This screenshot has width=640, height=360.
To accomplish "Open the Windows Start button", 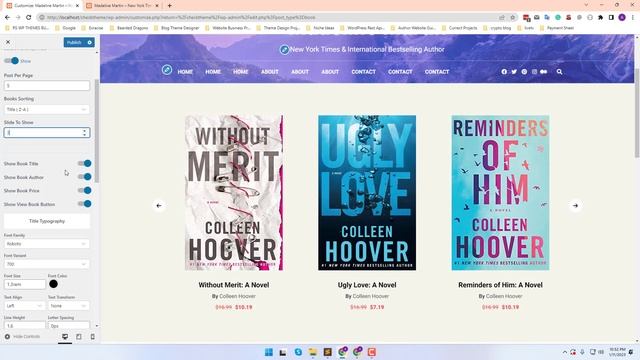I will coord(269,352).
